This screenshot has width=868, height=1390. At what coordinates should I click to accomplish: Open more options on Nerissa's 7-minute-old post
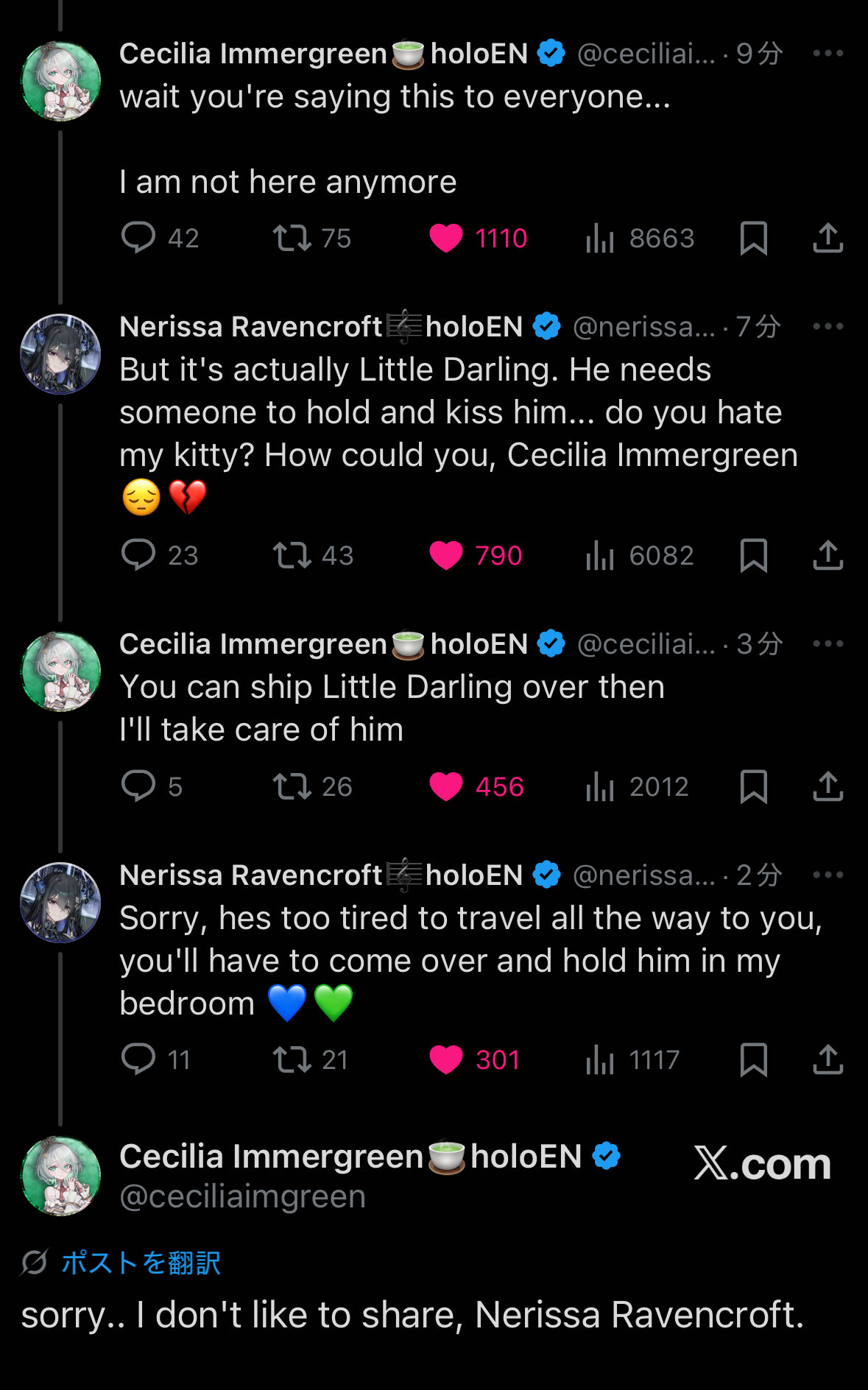pos(828,326)
